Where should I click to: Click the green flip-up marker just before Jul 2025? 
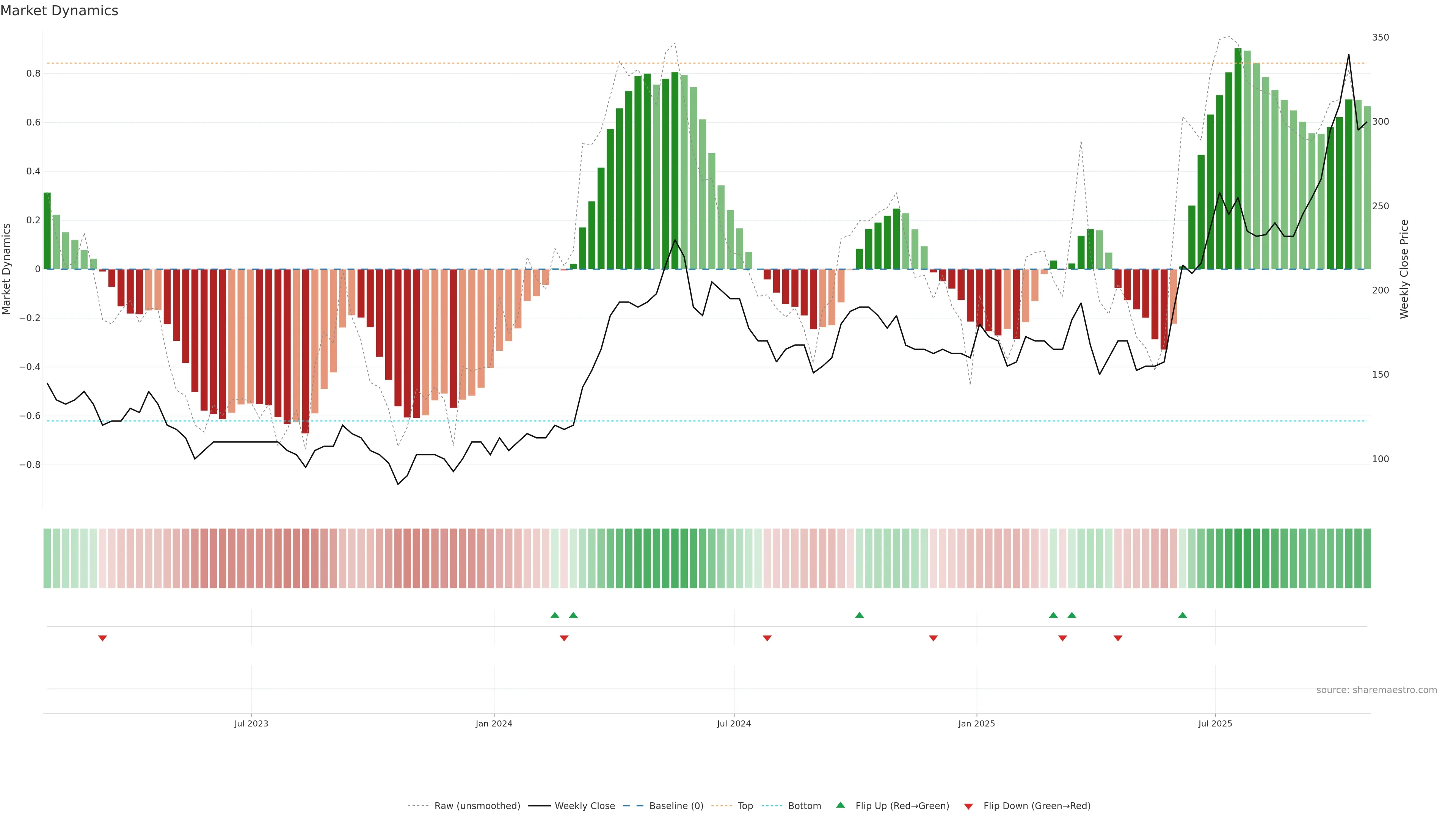[x=1183, y=615]
